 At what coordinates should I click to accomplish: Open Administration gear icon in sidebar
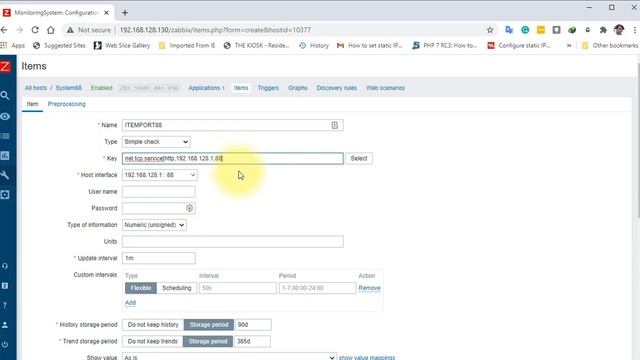point(5,195)
